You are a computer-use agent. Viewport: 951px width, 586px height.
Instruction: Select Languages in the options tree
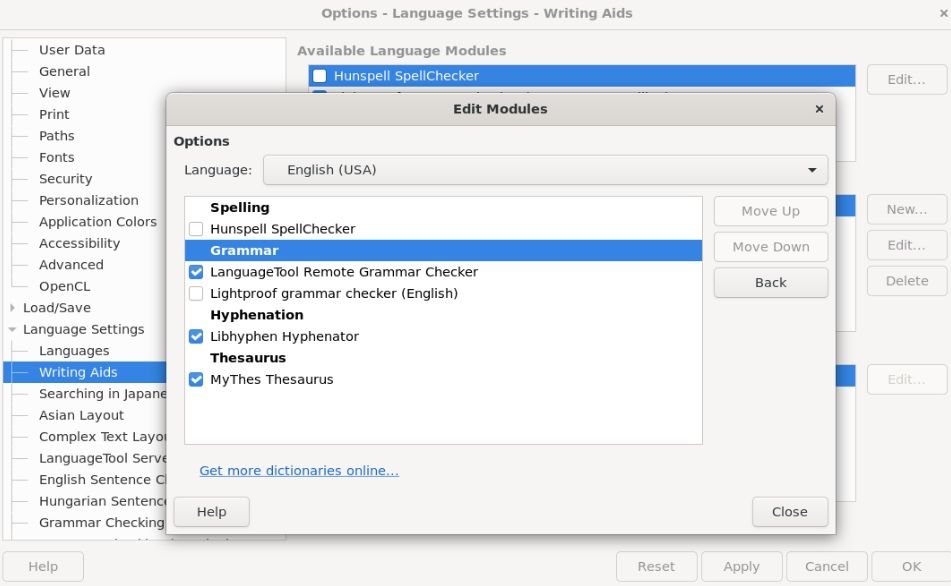point(74,351)
